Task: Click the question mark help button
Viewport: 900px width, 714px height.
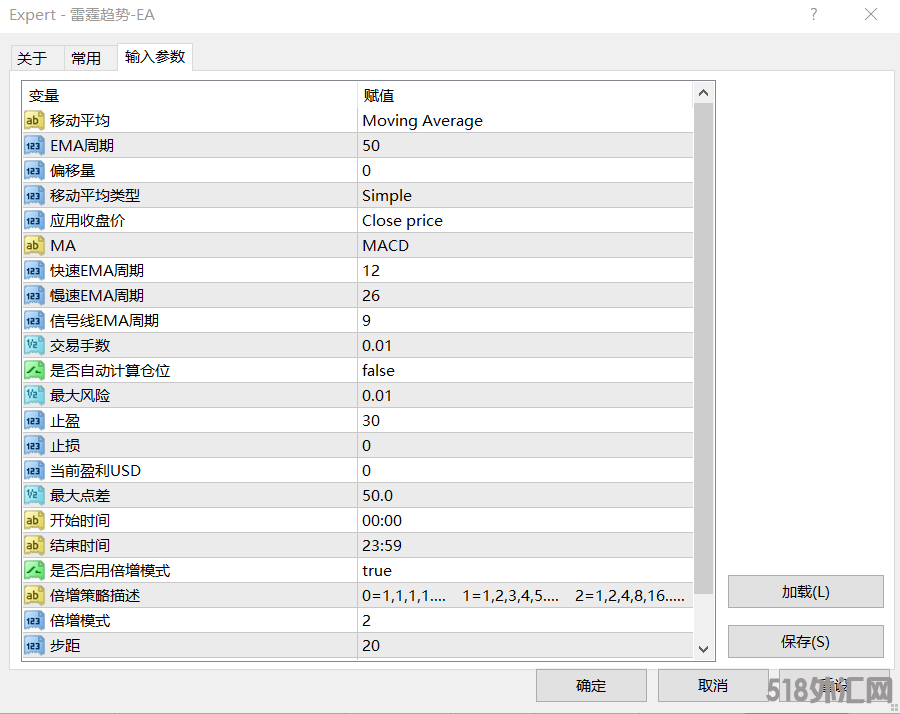Action: [814, 15]
